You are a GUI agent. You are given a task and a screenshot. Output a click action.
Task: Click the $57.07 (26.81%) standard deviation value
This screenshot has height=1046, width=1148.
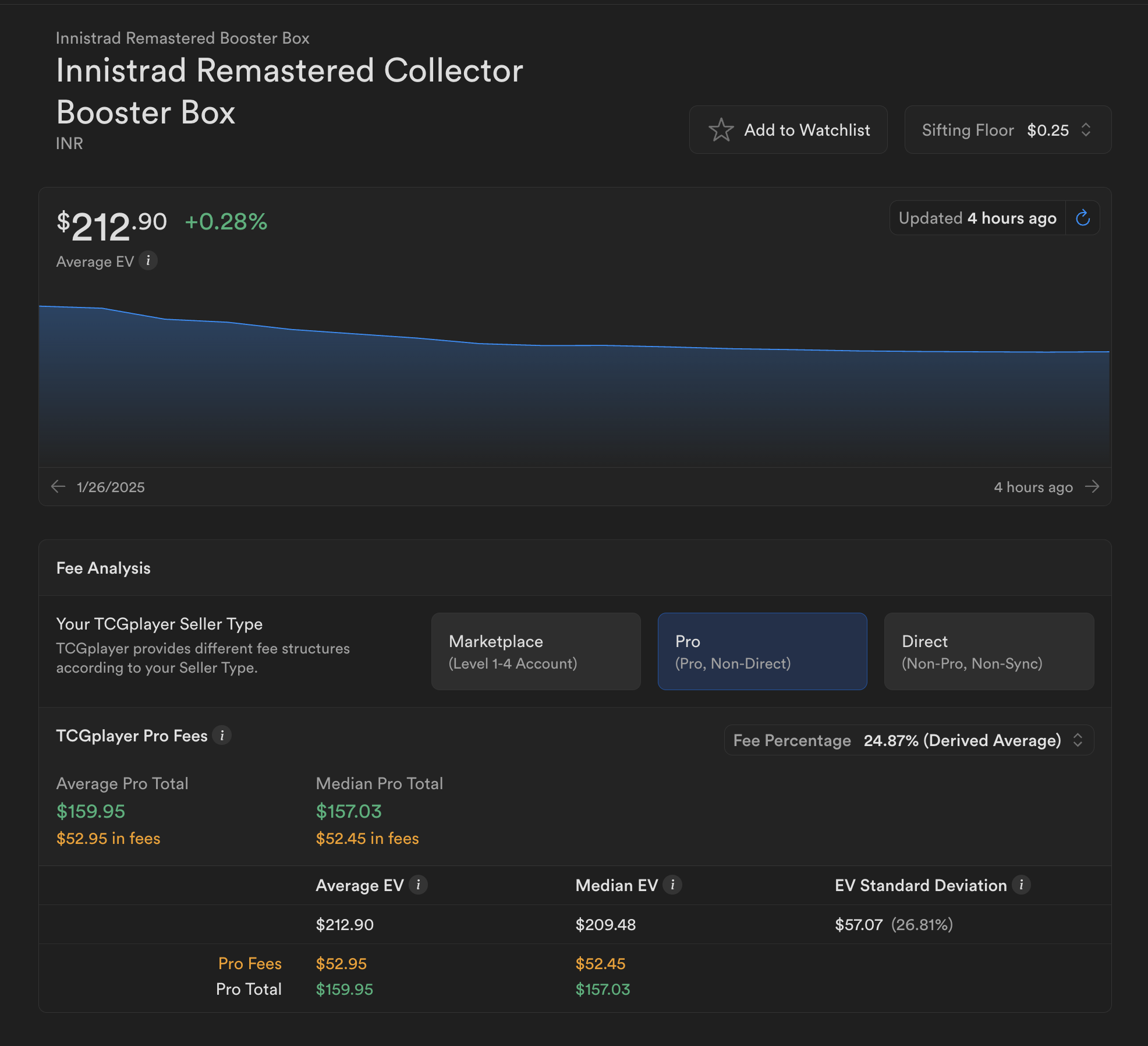click(894, 924)
